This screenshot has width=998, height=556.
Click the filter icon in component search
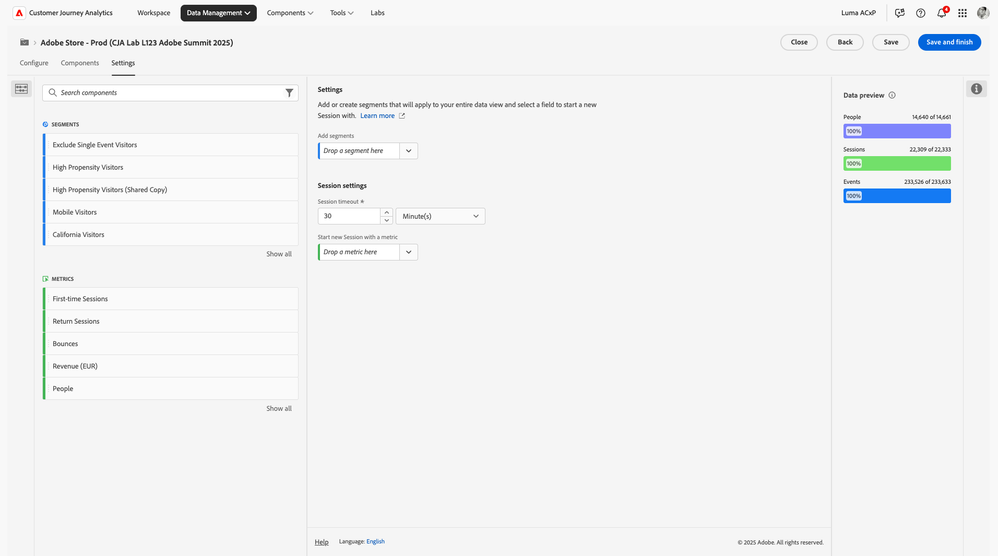(289, 93)
